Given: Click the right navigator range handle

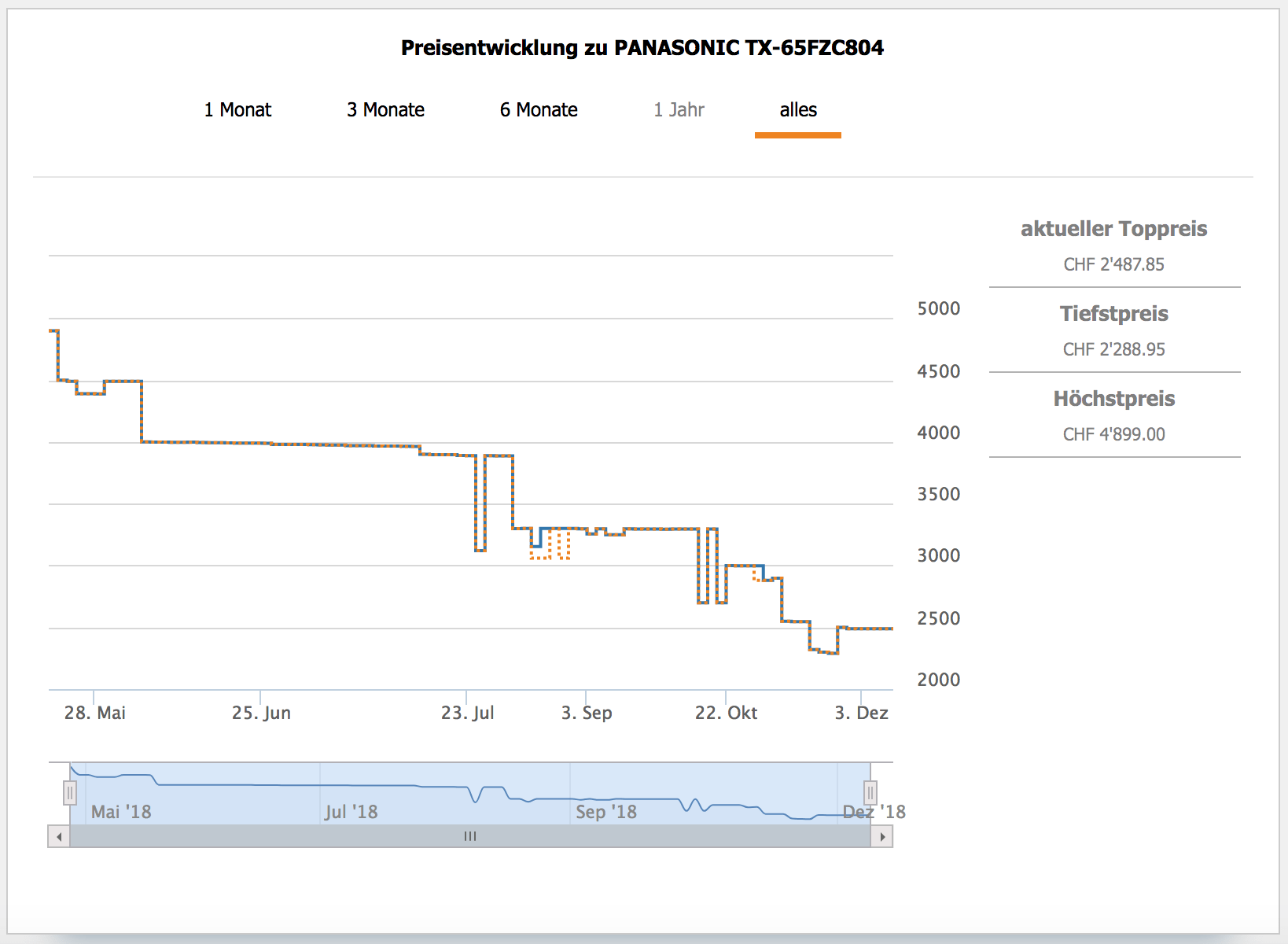Looking at the screenshot, I should pos(870,792).
